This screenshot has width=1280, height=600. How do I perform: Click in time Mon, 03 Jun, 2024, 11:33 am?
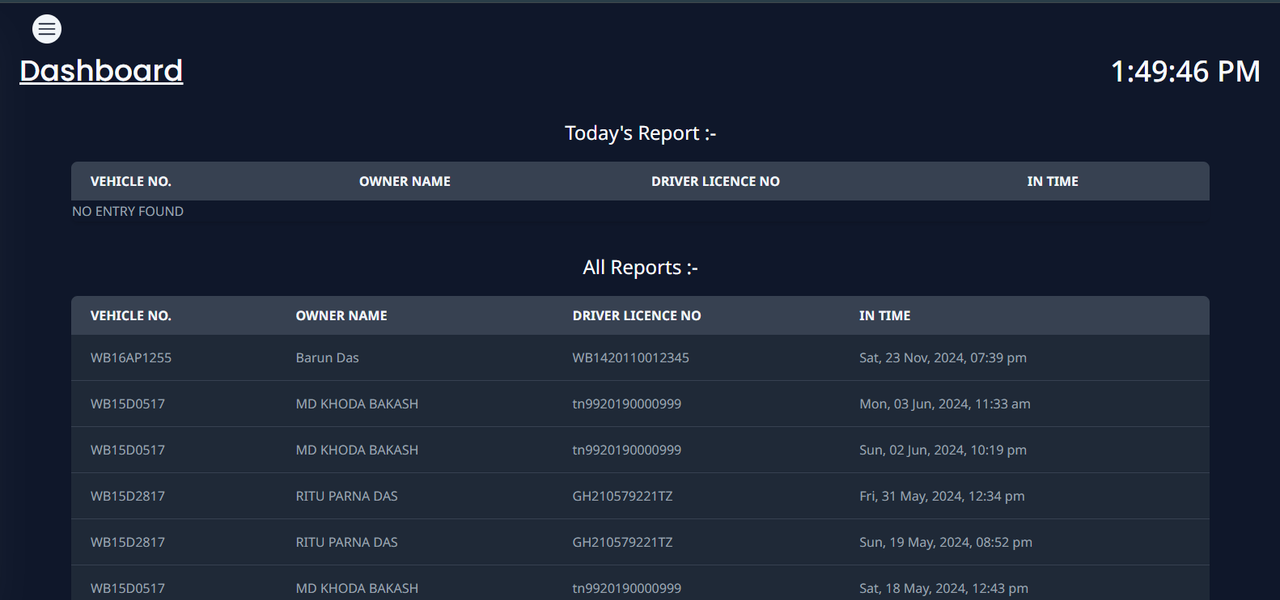[x=945, y=404]
